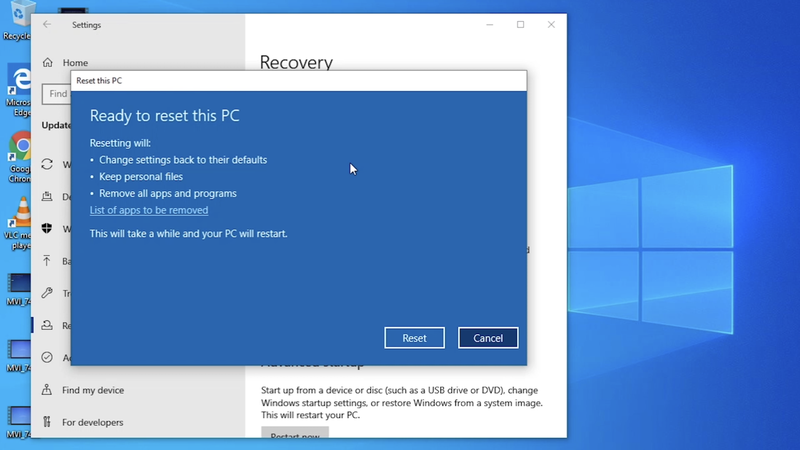Click the Find a setting search box
Screen dimensions: 800x450
[x=57, y=94]
